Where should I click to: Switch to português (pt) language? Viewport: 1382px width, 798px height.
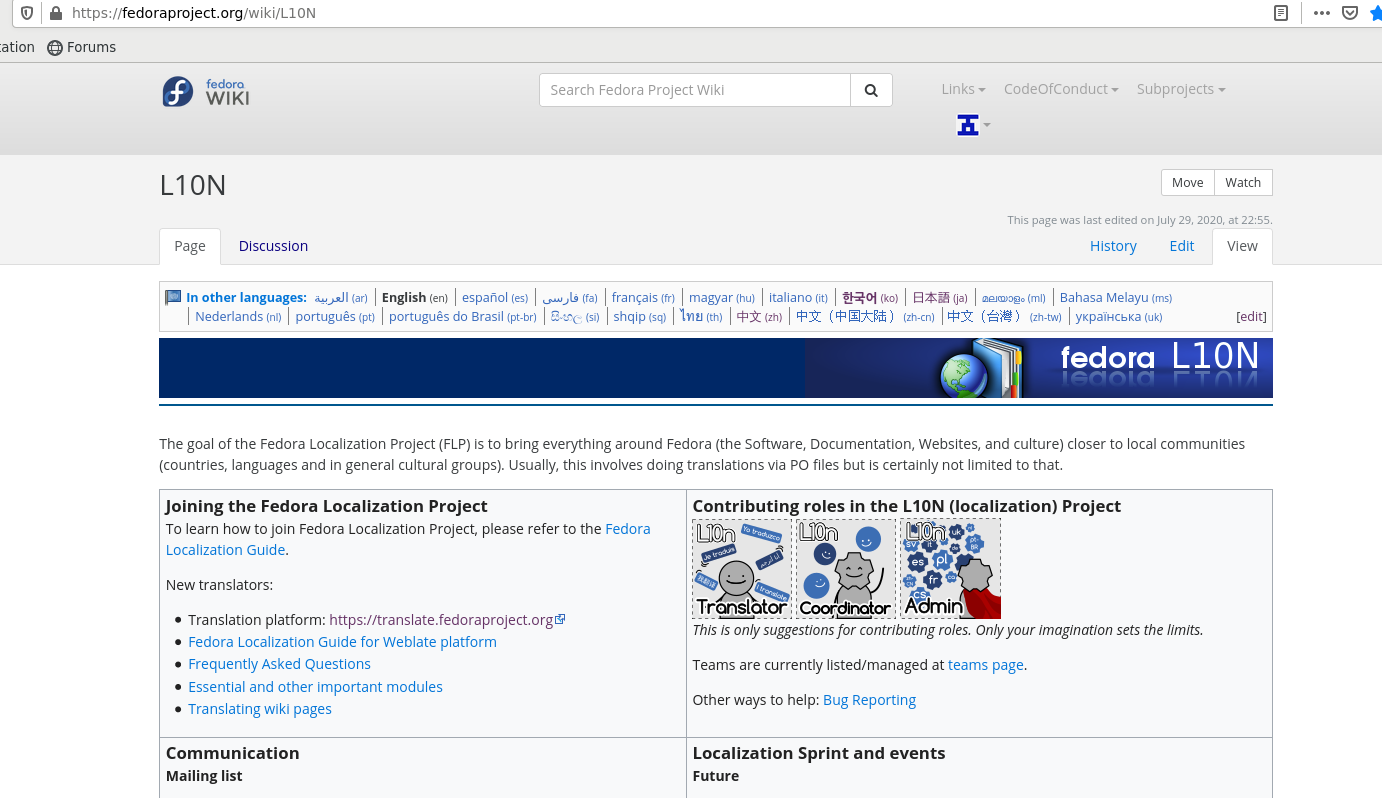coord(335,317)
